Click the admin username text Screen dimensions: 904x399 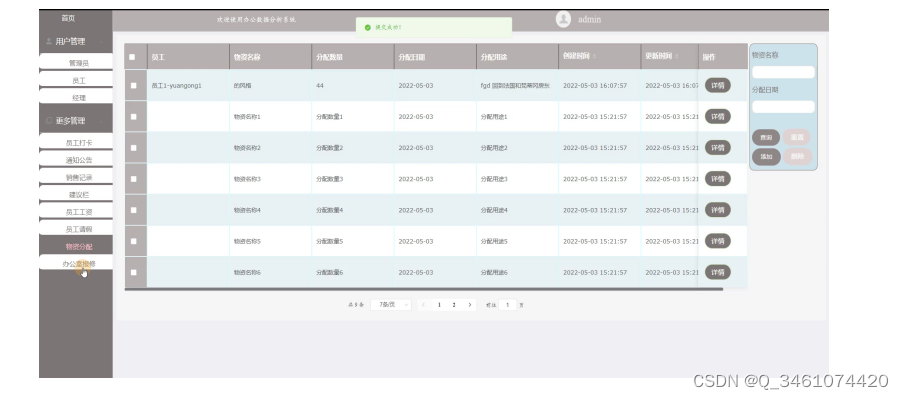click(x=589, y=20)
